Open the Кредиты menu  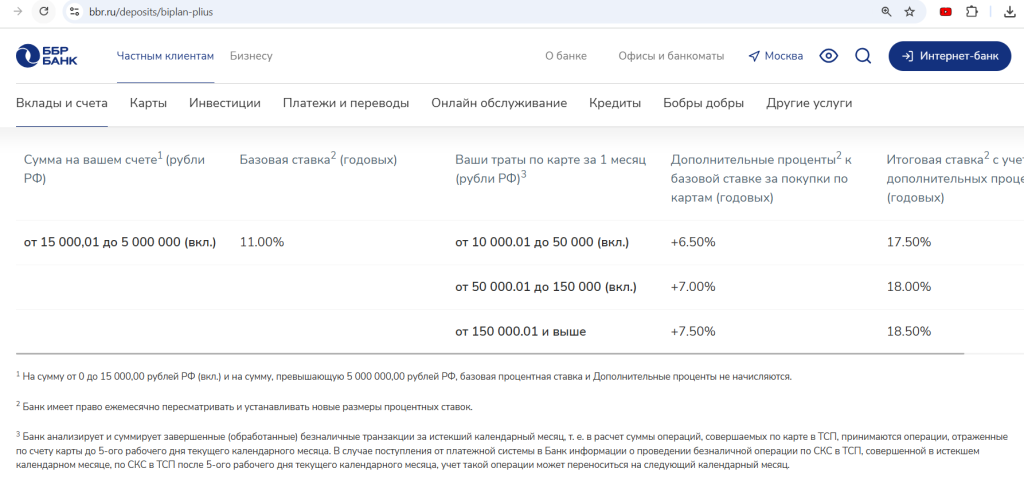pos(615,103)
